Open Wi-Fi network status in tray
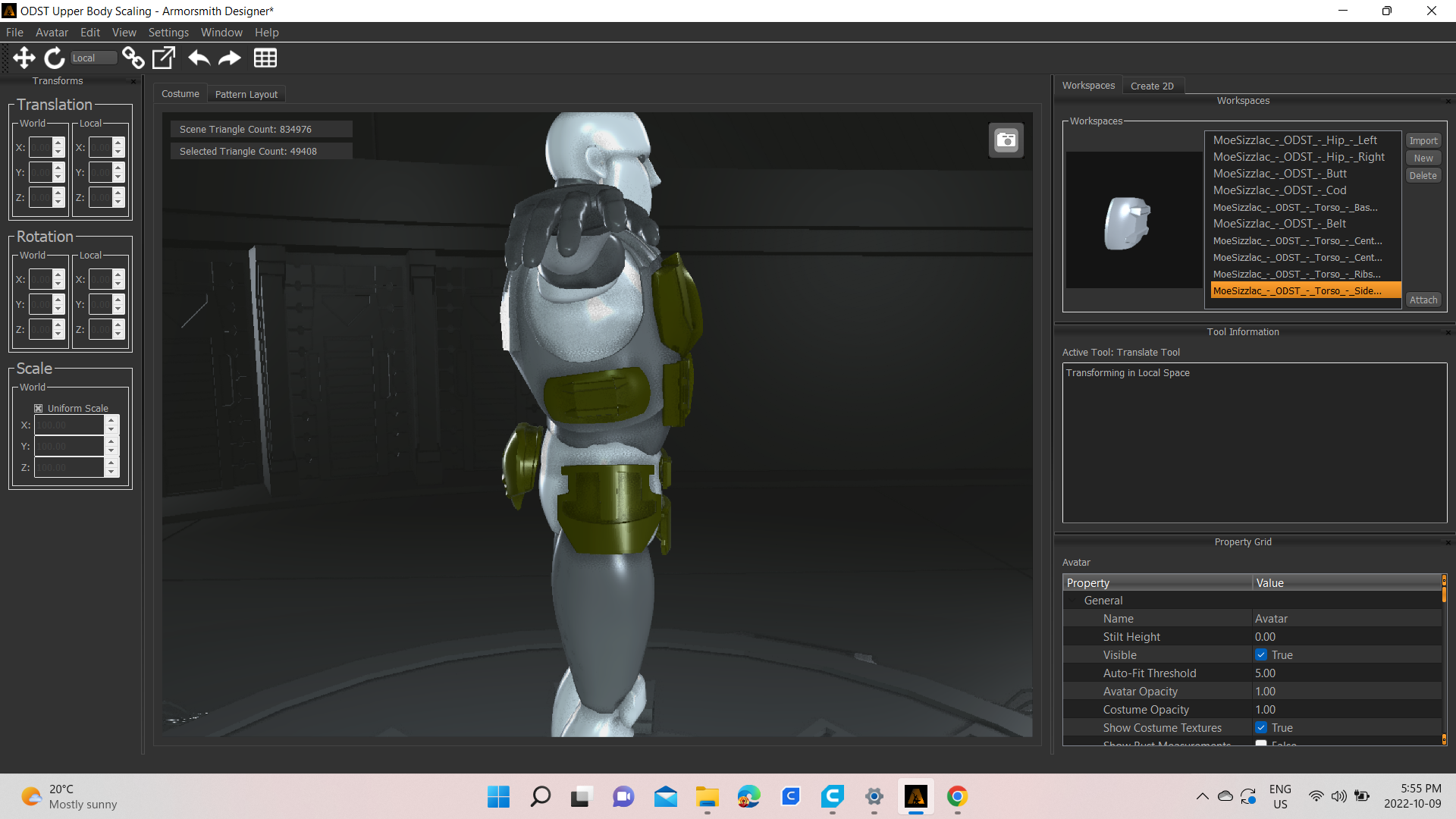1456x819 pixels. tap(1316, 796)
